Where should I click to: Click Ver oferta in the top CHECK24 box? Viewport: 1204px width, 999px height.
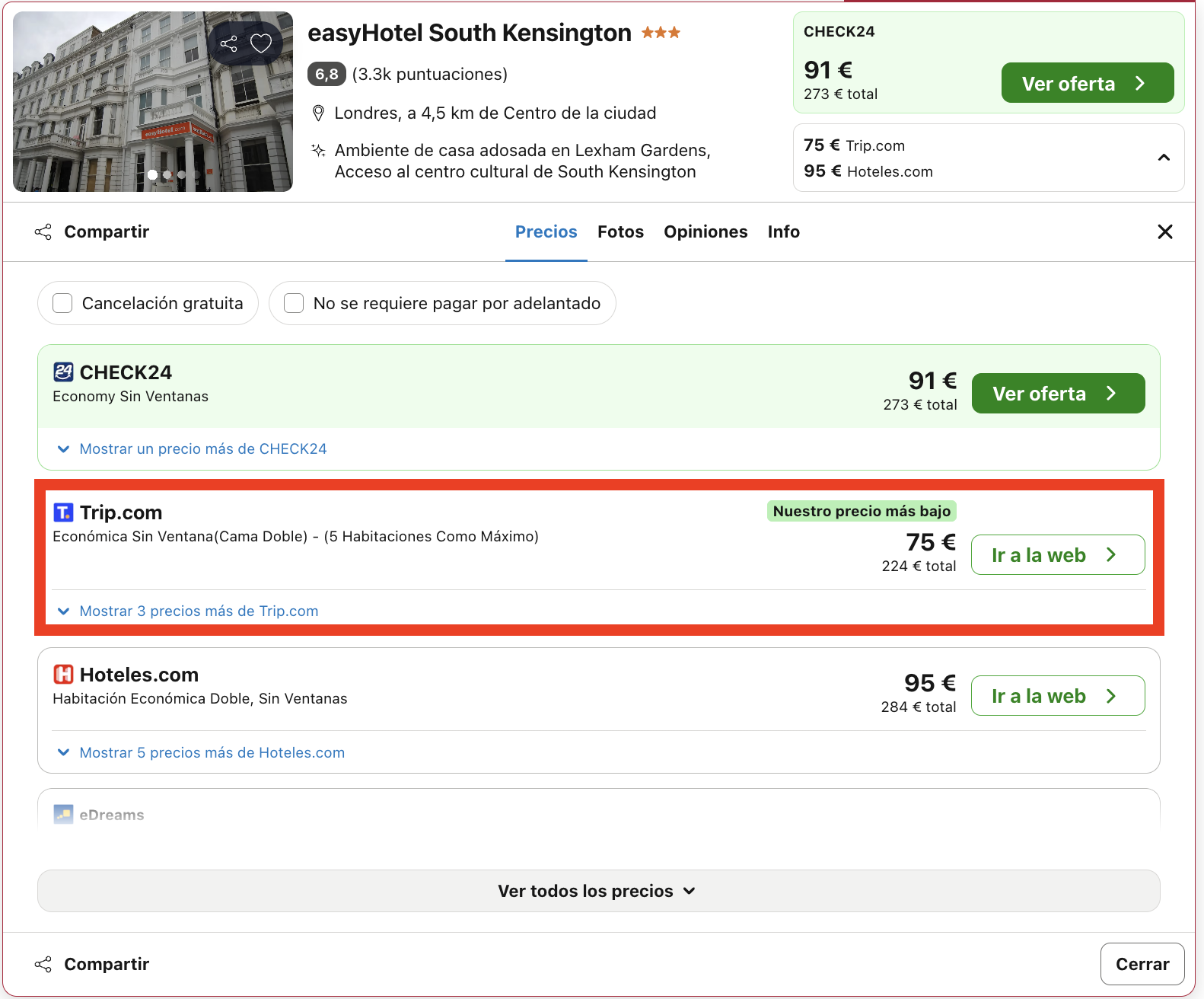[x=1087, y=83]
